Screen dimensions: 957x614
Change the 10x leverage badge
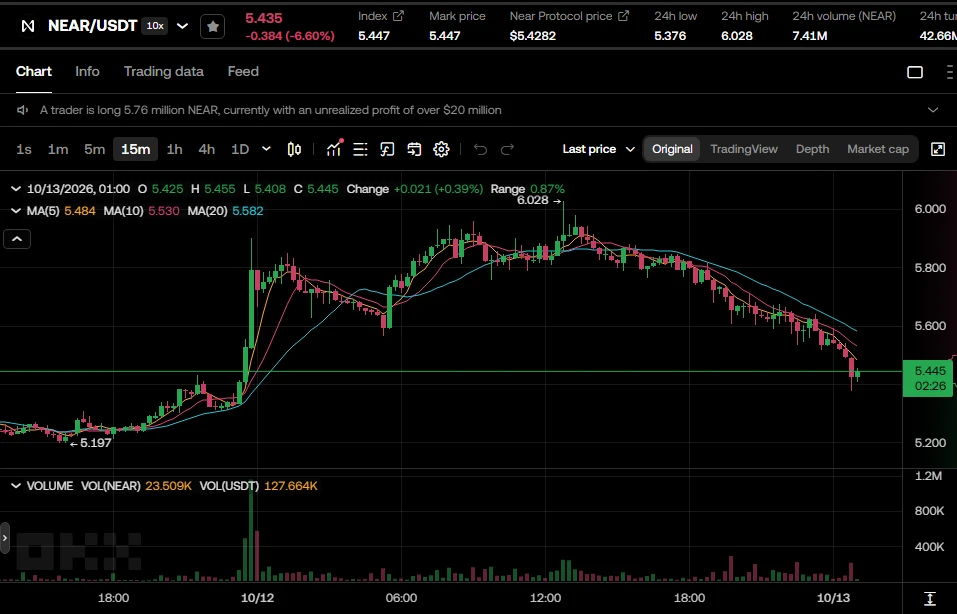155,26
